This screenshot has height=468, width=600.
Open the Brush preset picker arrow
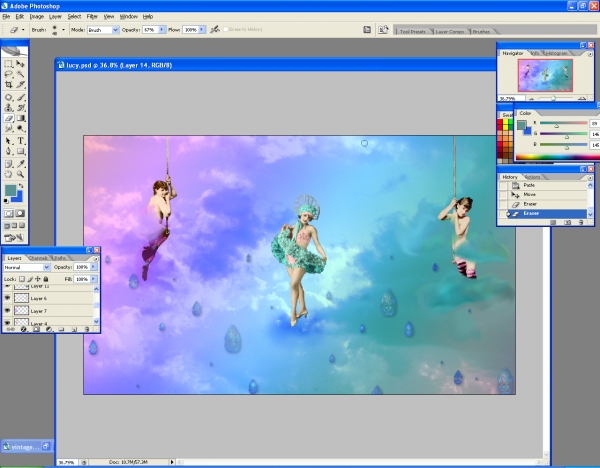coord(63,29)
